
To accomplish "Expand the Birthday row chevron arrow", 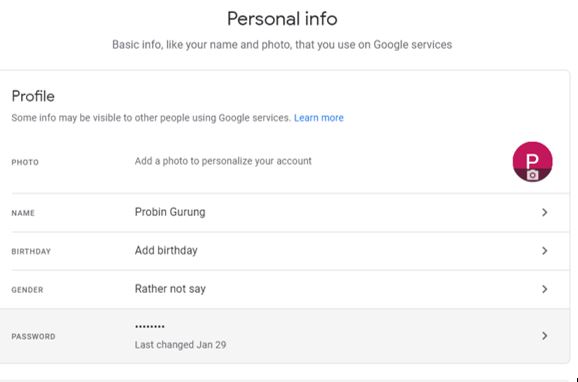I will 544,251.
